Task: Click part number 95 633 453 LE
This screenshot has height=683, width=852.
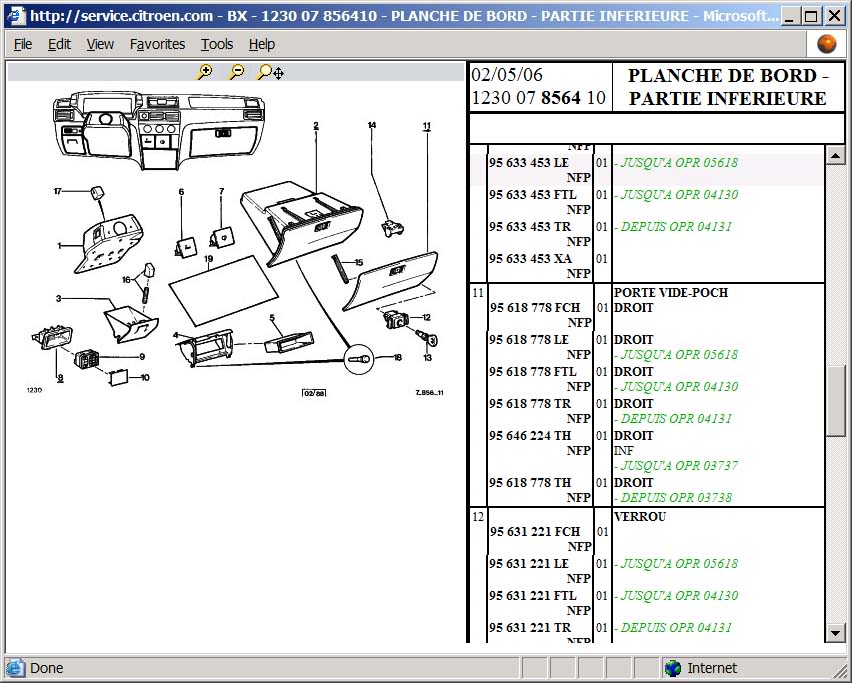Action: pos(529,162)
